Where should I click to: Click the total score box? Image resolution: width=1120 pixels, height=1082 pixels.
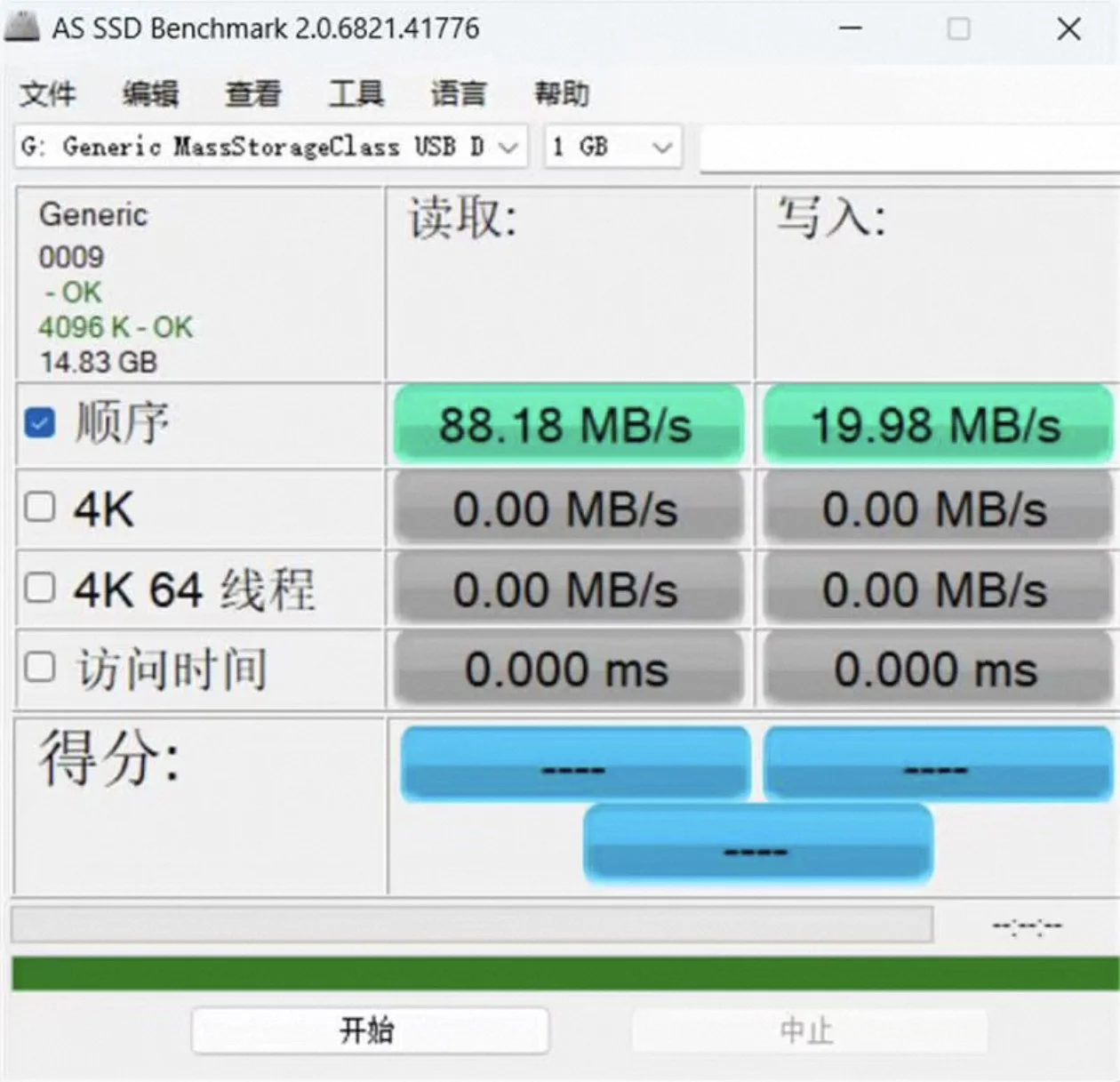[757, 843]
